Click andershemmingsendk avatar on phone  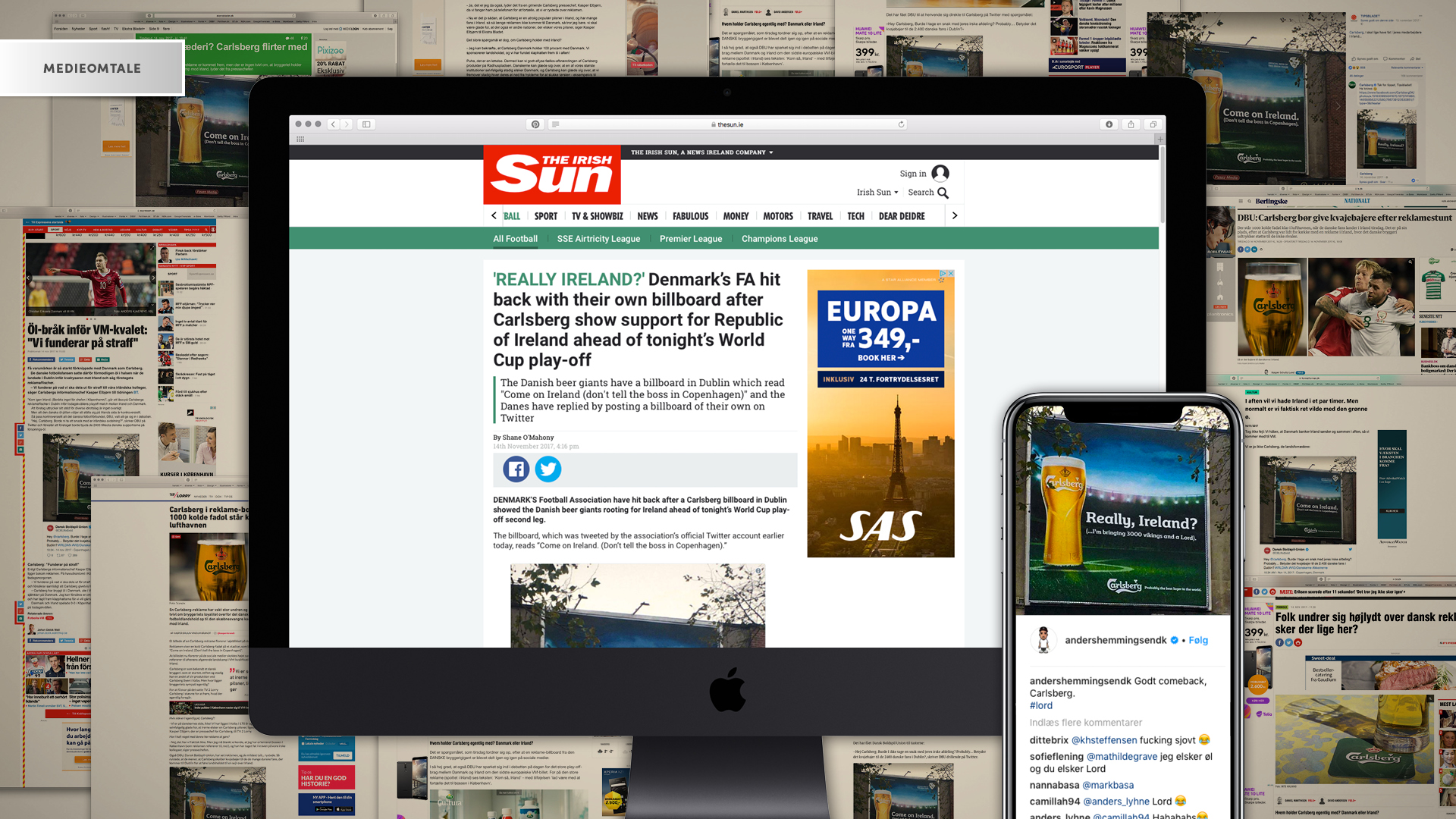point(1043,640)
